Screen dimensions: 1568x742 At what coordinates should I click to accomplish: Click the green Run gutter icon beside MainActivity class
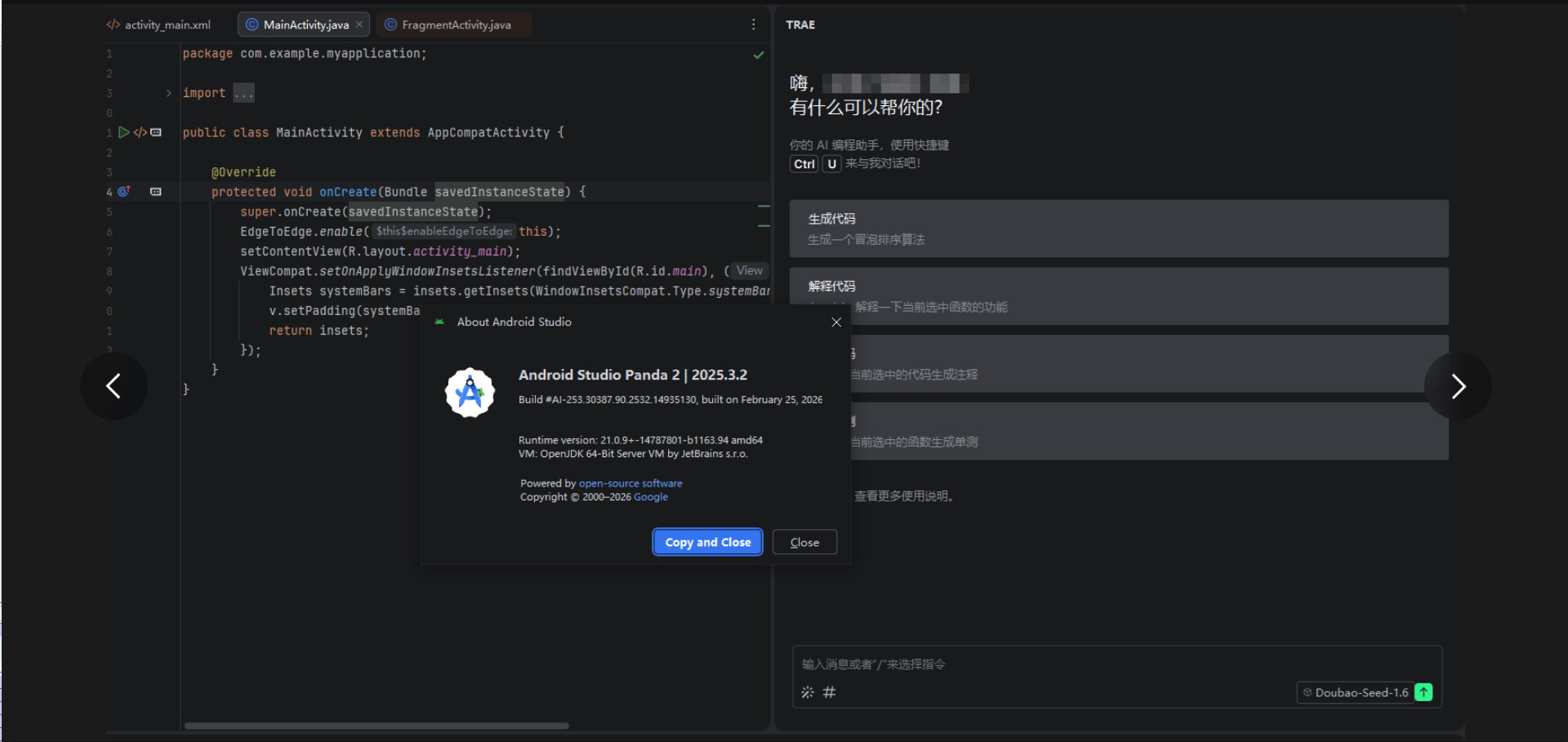point(123,132)
